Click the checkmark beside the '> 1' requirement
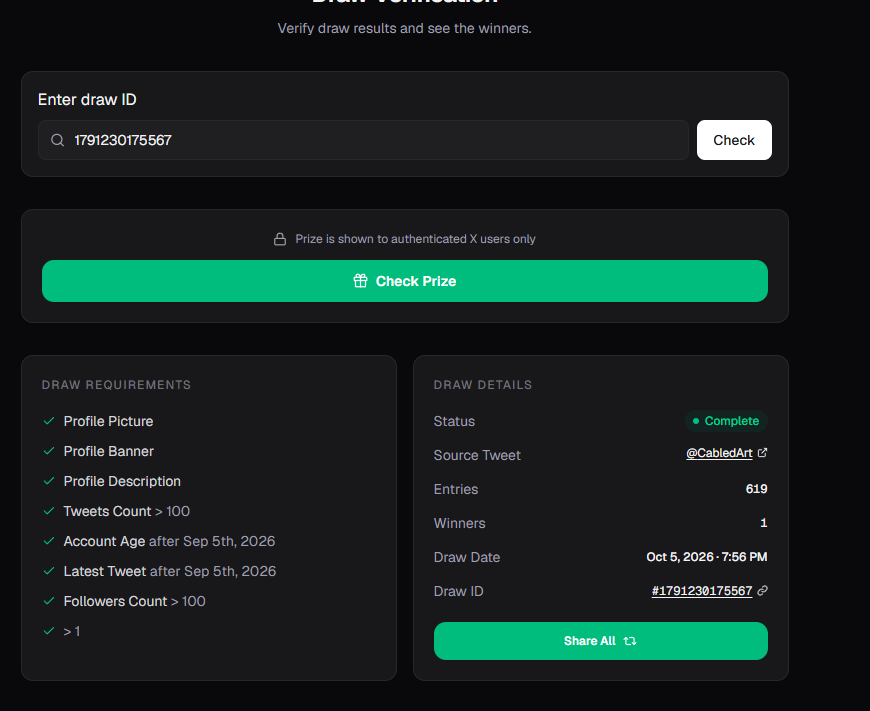 coord(49,631)
